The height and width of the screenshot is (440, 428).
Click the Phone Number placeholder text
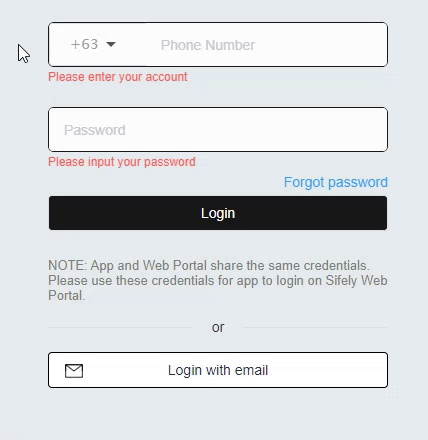coord(208,45)
